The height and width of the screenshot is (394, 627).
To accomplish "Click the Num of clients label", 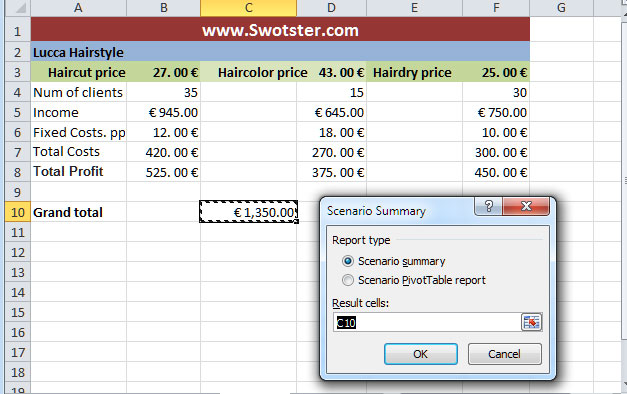I will point(79,92).
